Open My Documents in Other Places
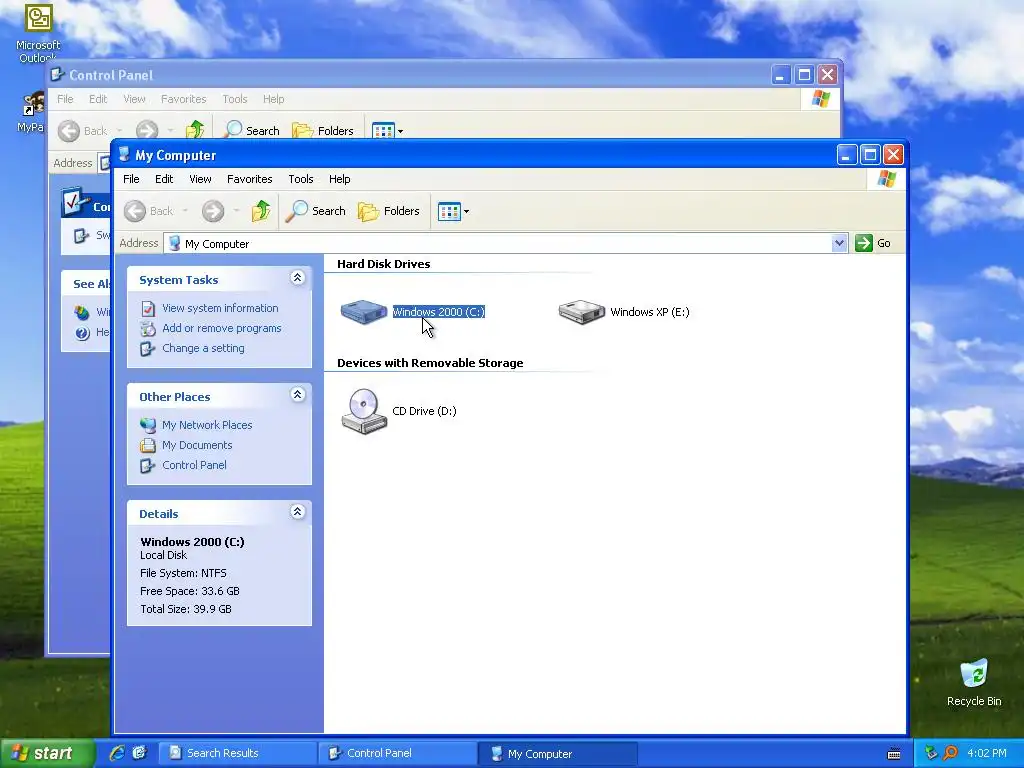 (197, 445)
